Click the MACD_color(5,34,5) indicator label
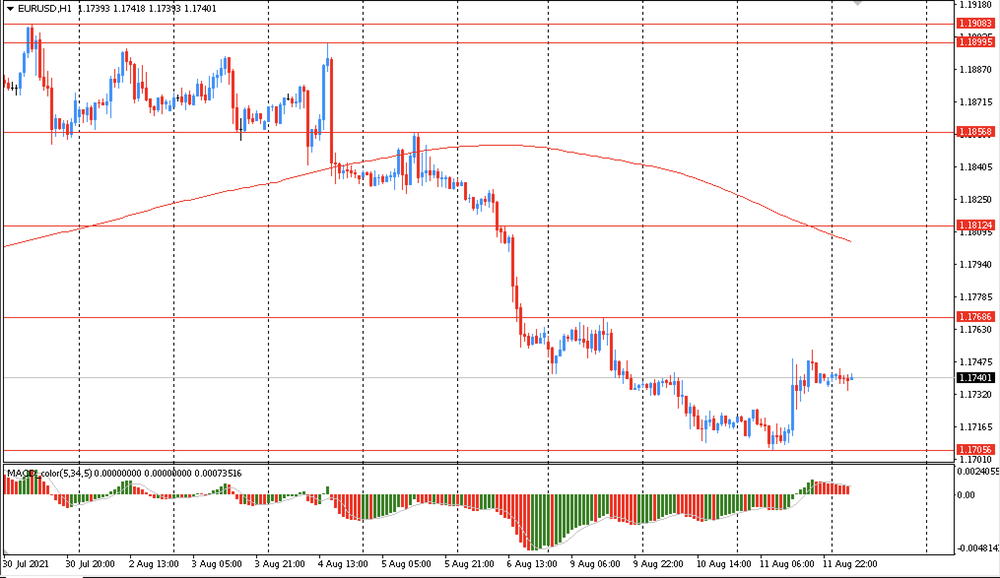 pos(50,473)
